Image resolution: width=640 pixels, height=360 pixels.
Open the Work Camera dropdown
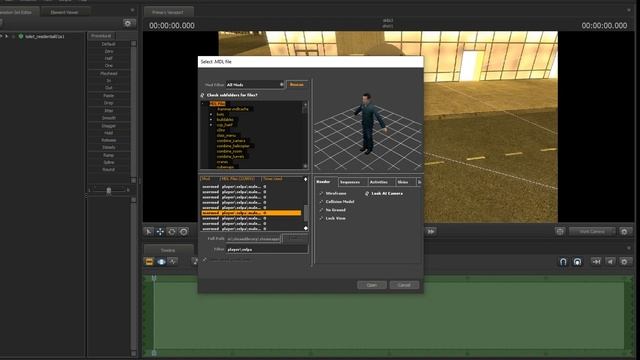592,231
